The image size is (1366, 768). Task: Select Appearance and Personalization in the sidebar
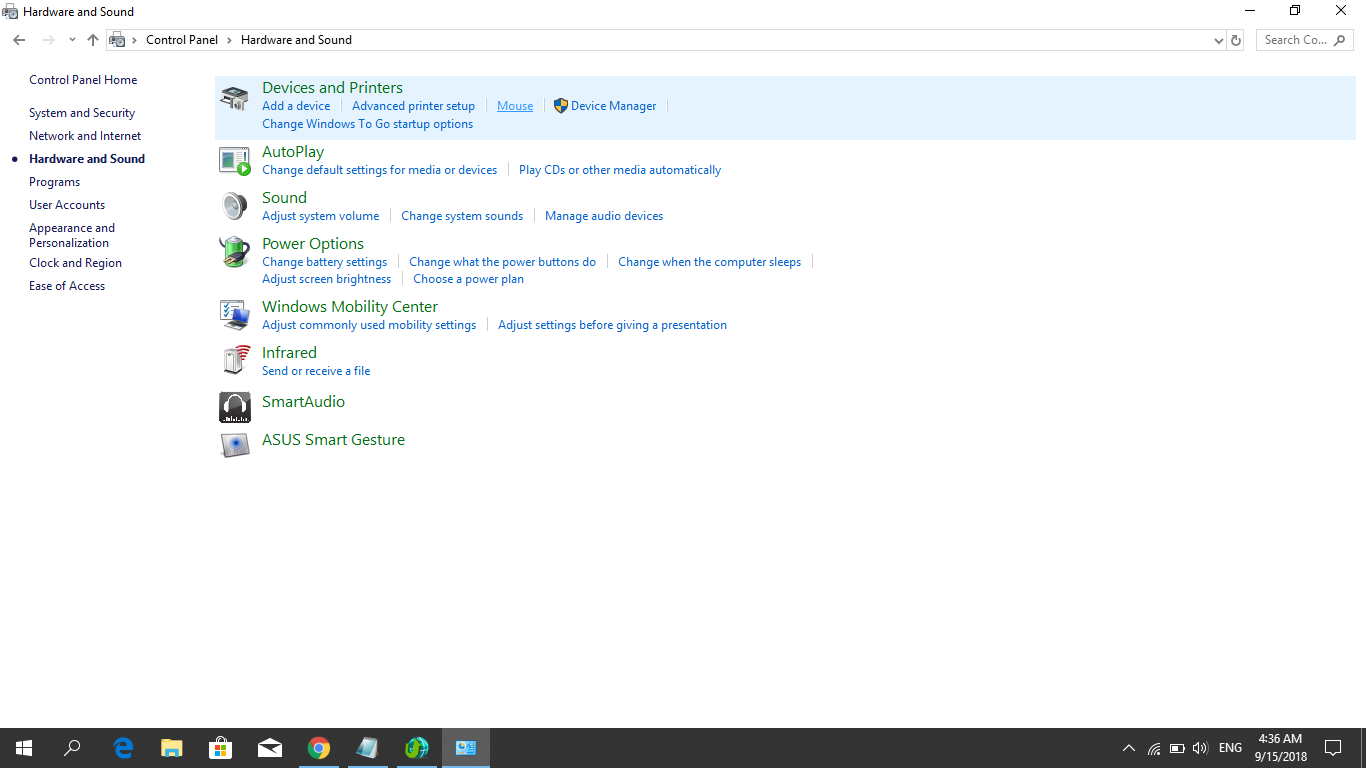coord(72,235)
